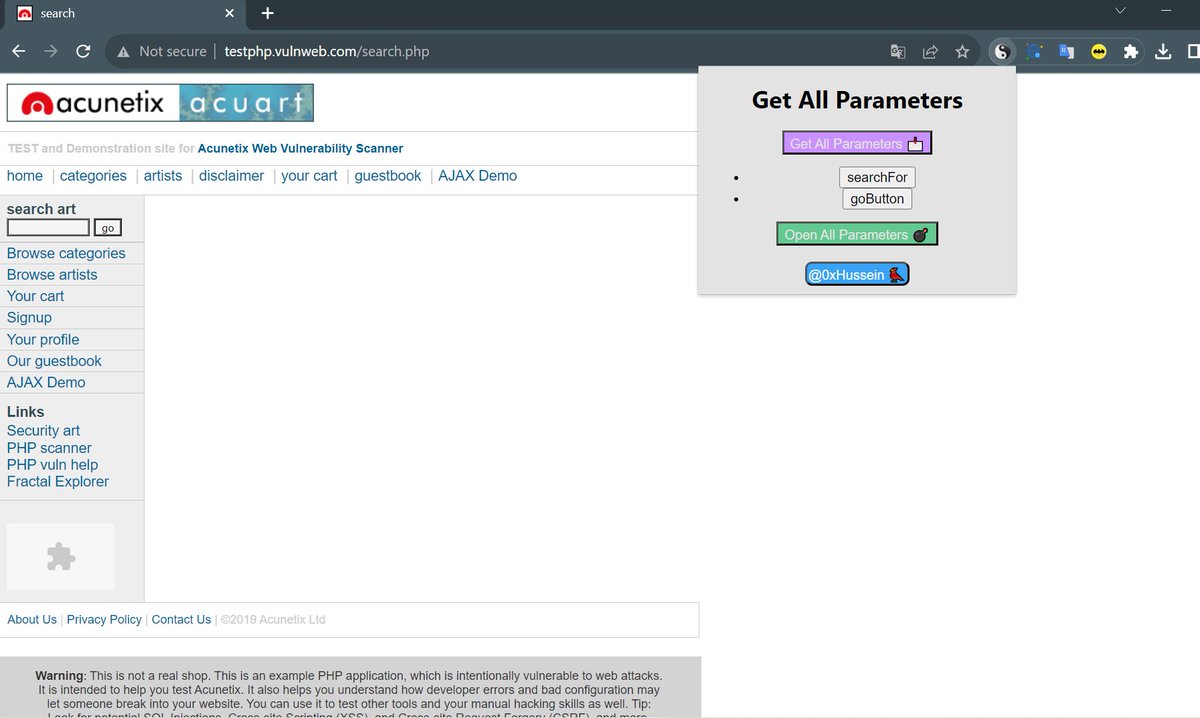Viewport: 1200px width, 718px height.
Task: Open the About Us footer link
Action: point(32,620)
